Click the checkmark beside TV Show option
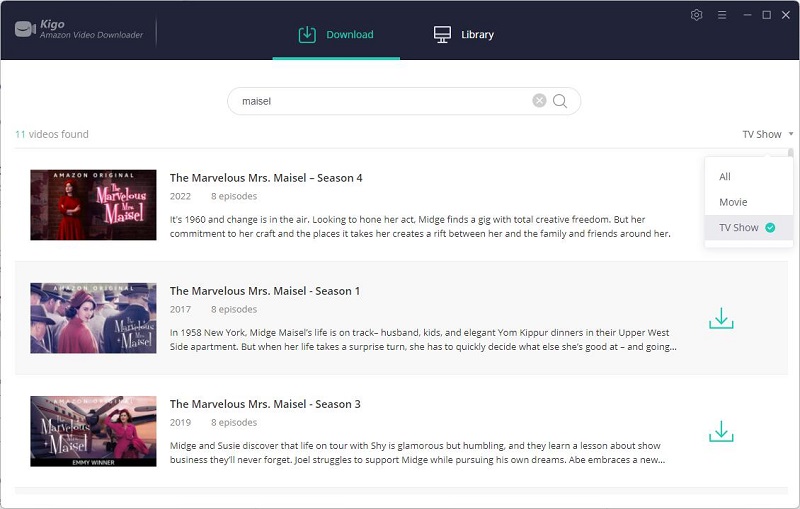The height and width of the screenshot is (509, 800). (x=770, y=227)
